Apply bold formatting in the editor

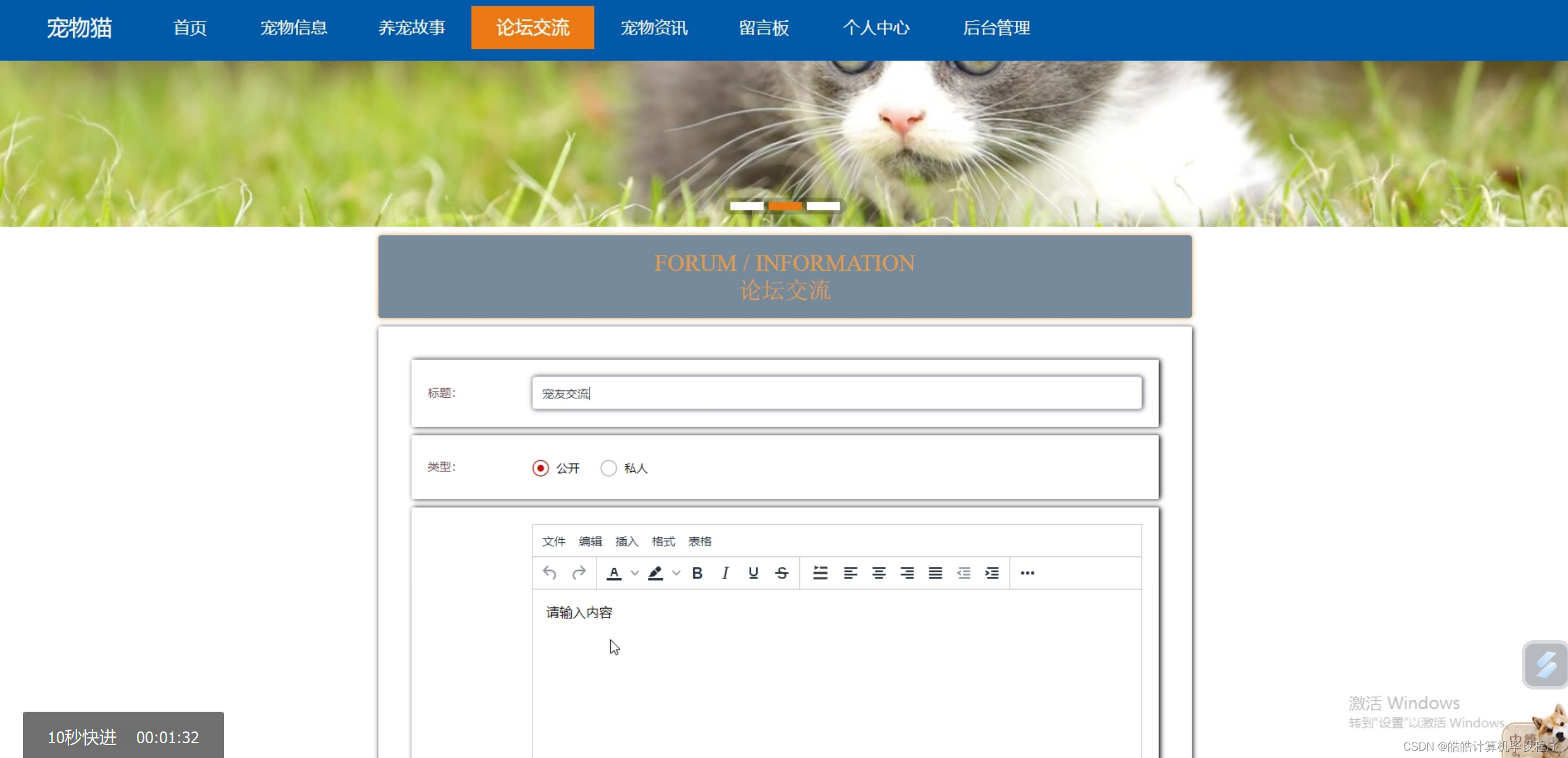697,573
